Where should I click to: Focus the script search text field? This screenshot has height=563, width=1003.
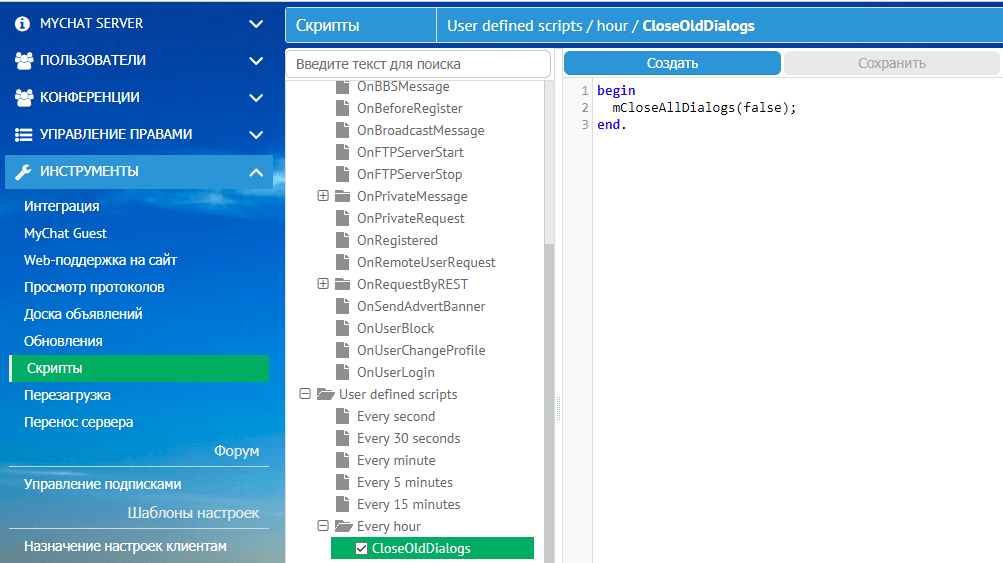click(x=418, y=64)
